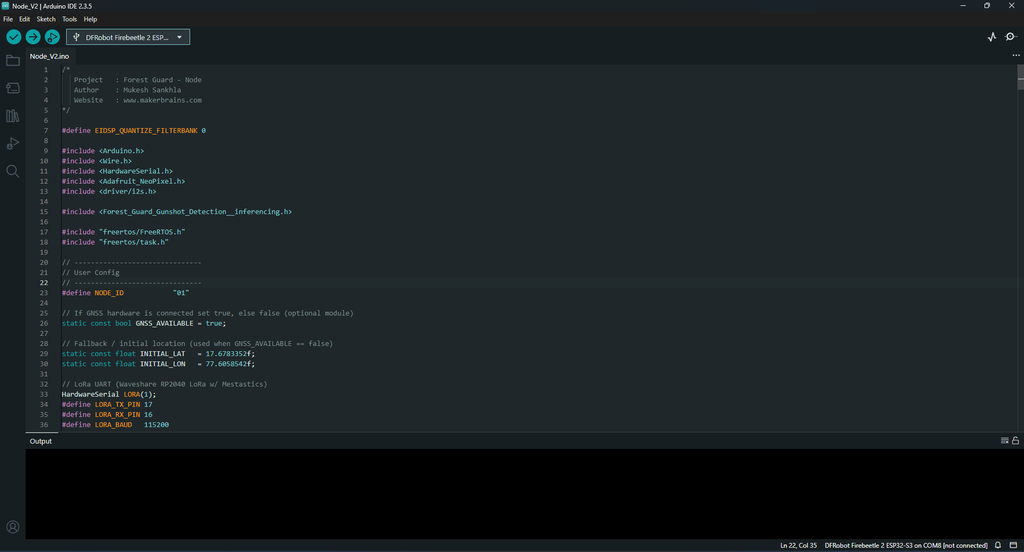The image size is (1024, 552).
Task: Select the Node_V2.ino tab
Action: pos(49,56)
